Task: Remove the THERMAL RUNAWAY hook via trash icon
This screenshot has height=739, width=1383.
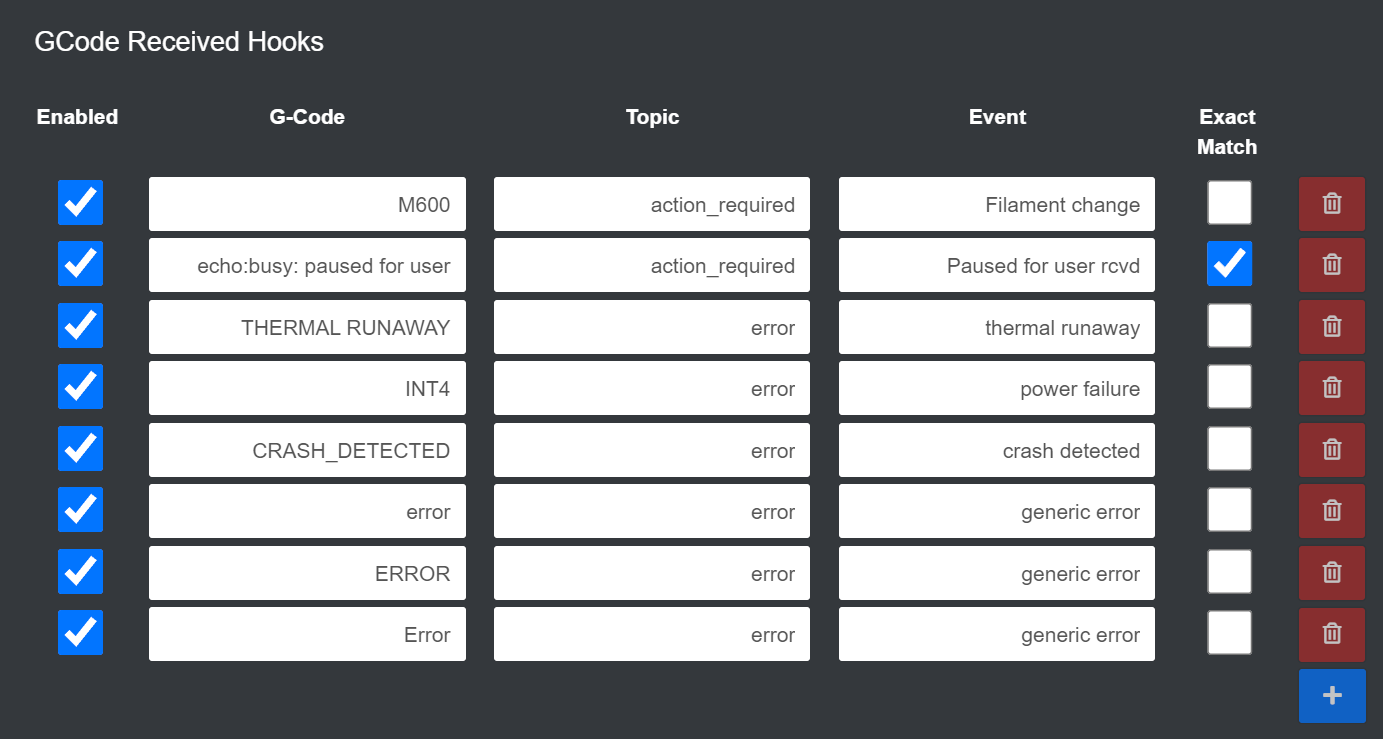Action: (x=1331, y=327)
